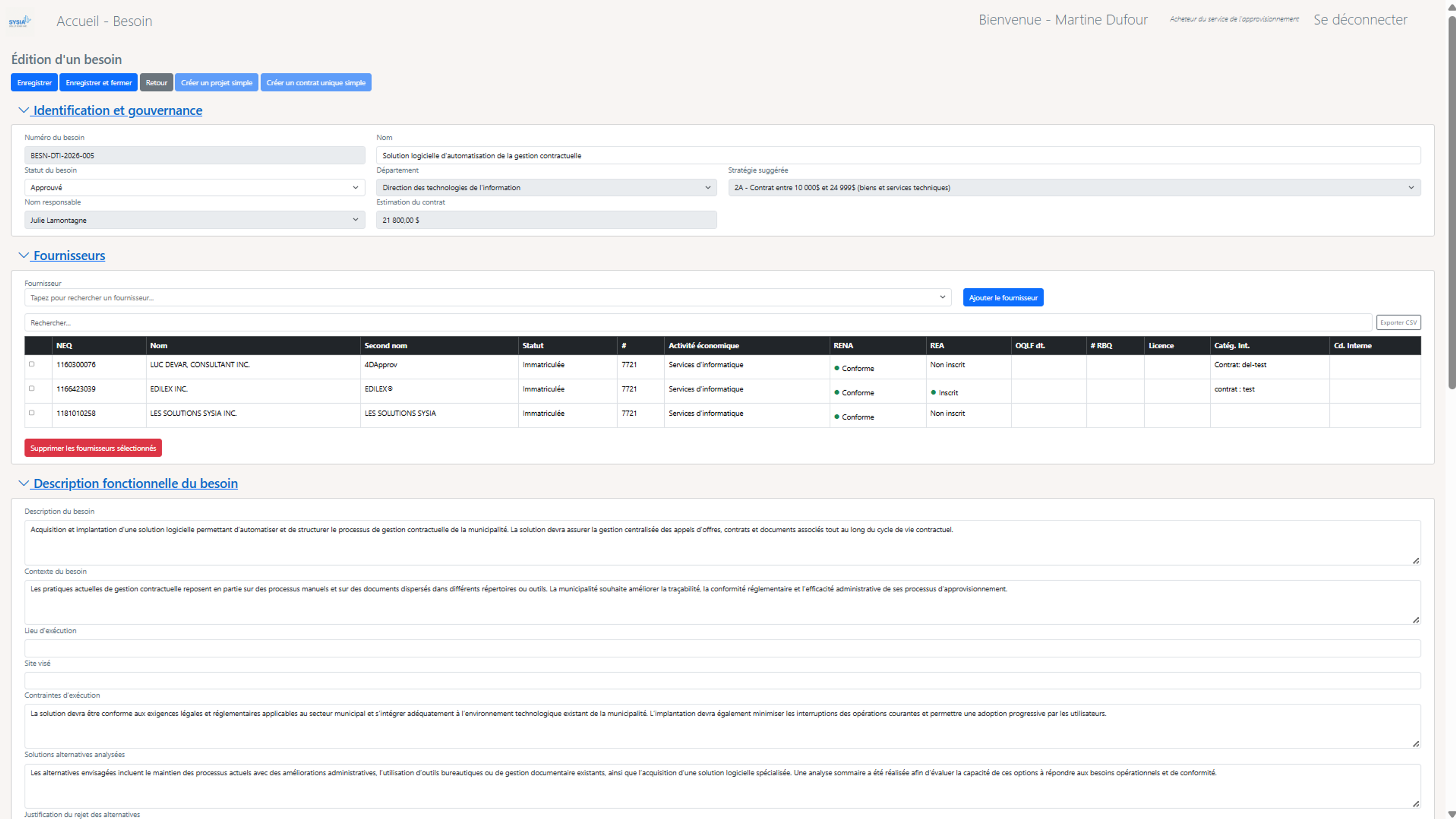Select the EDILEX INC. supplier checkbox
The image size is (1456, 819).
pos(31,388)
